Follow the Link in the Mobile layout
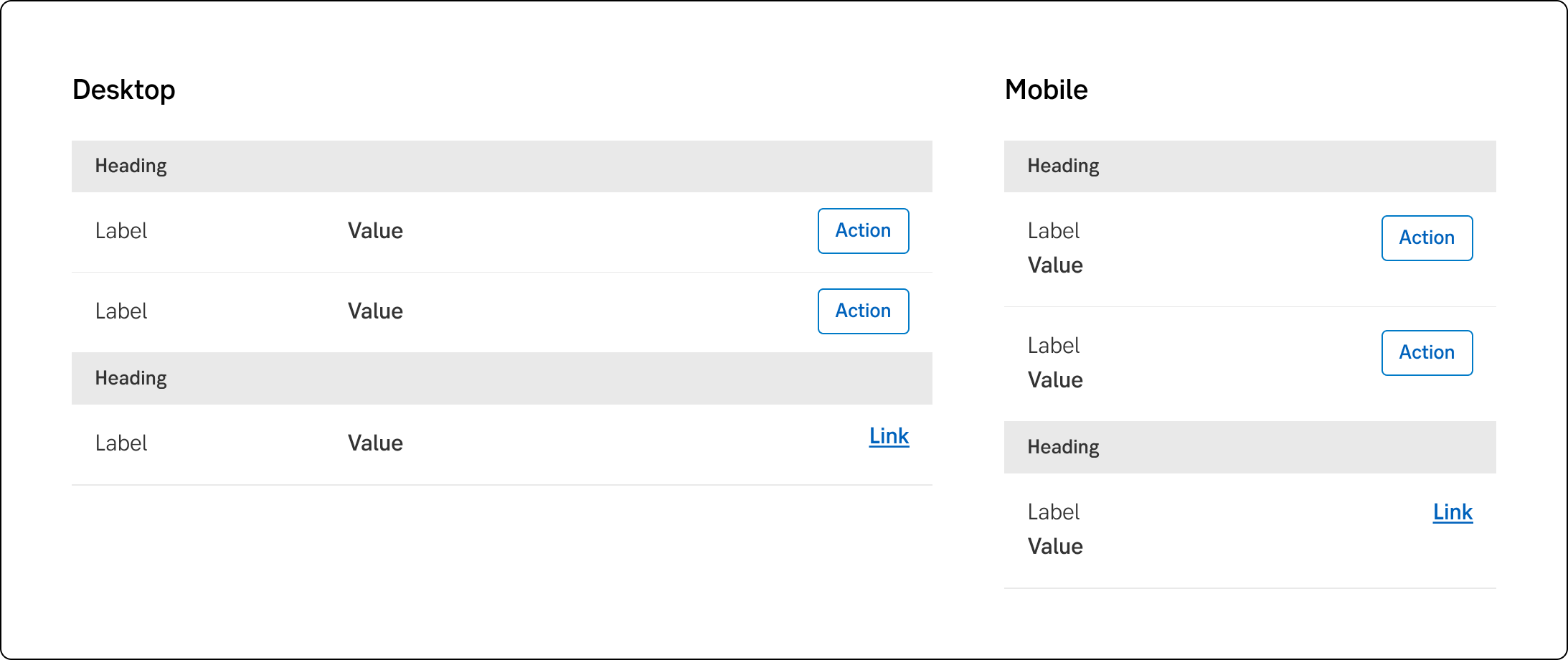This screenshot has height=660, width=1568. (1453, 512)
